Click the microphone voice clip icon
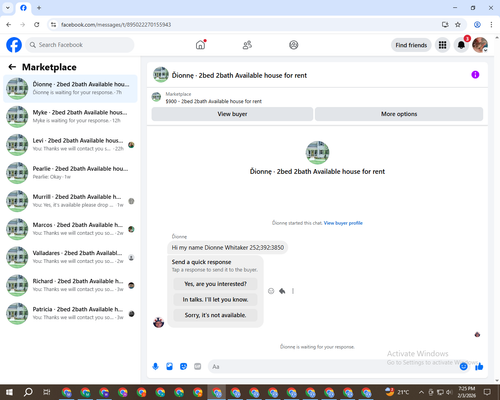The height and width of the screenshot is (400, 500). coord(155,367)
